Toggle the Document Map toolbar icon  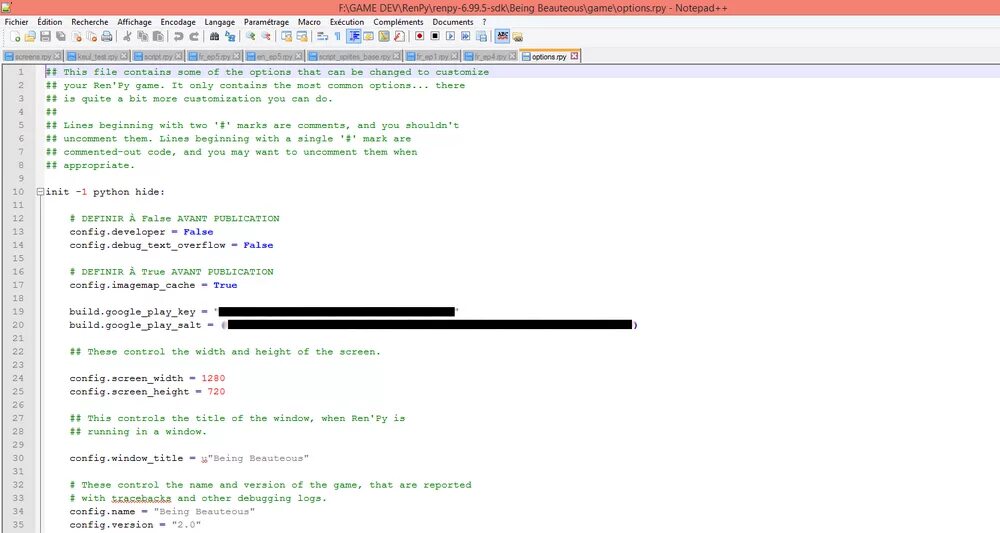(x=384, y=36)
